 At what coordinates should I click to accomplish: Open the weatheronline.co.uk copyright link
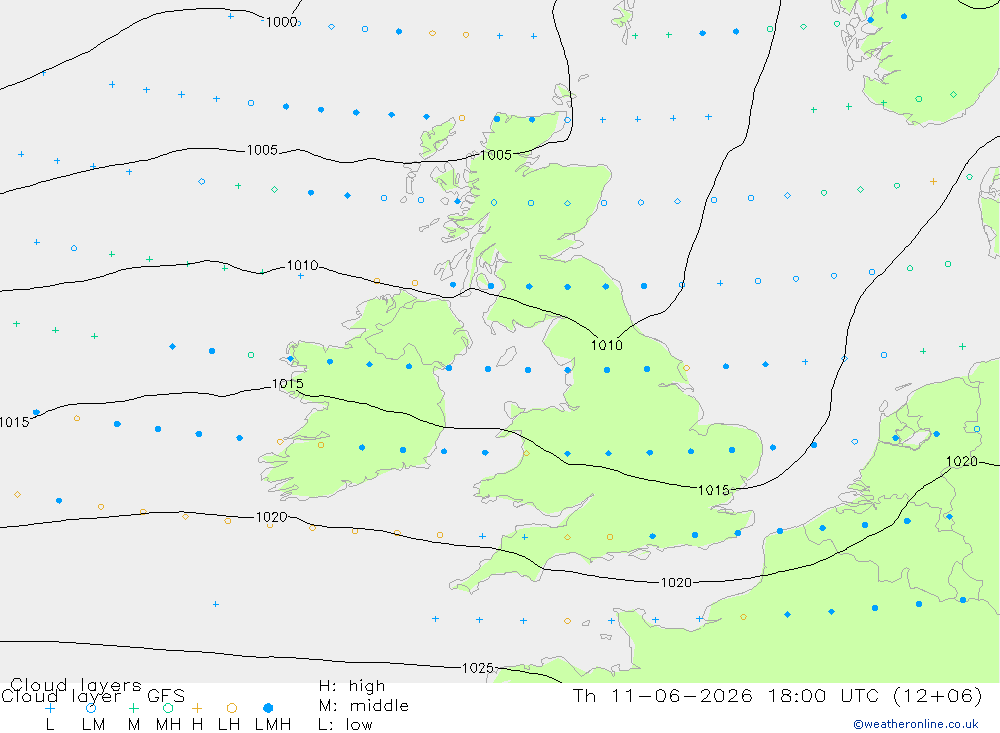click(916, 724)
